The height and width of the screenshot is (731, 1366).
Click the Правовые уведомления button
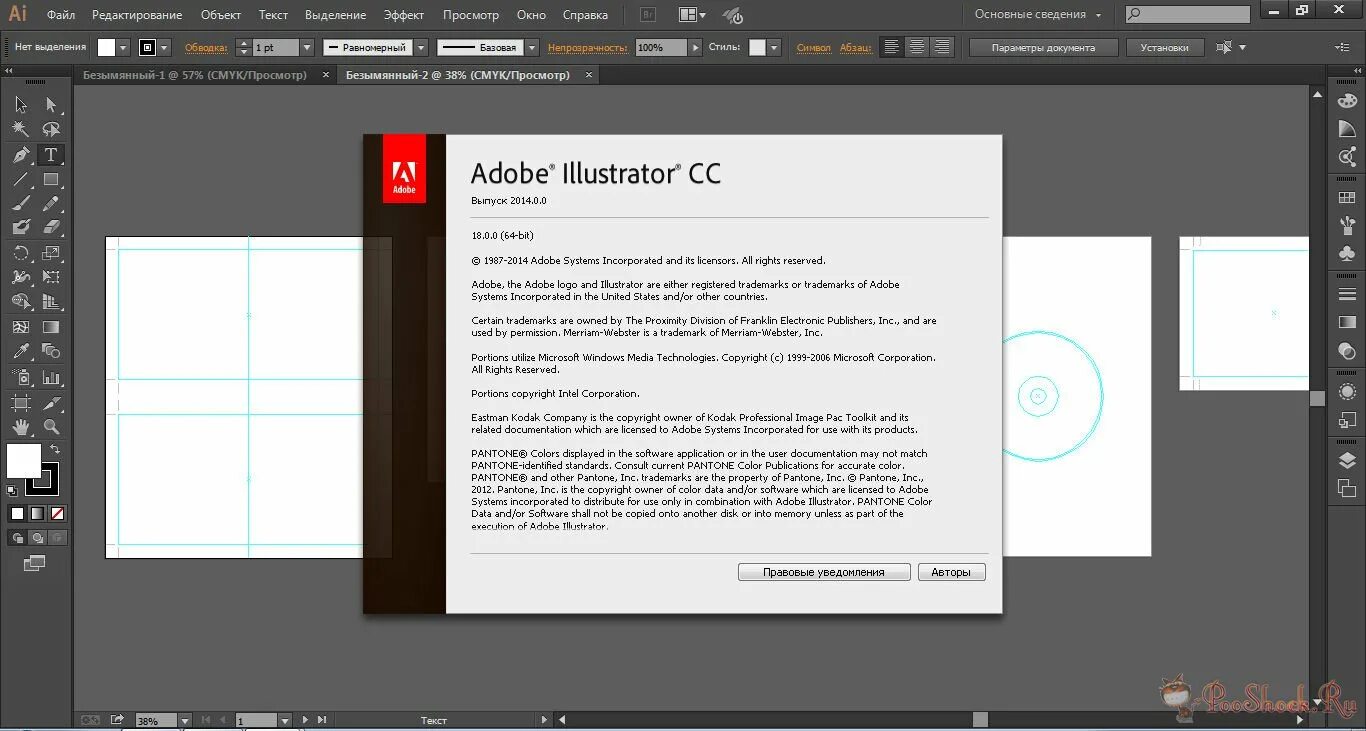click(824, 572)
